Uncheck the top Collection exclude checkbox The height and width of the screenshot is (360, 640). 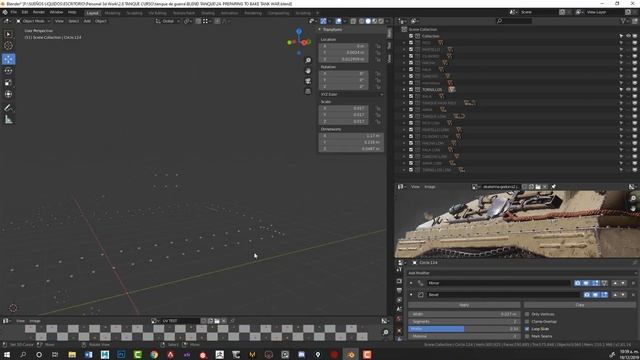[411, 36]
